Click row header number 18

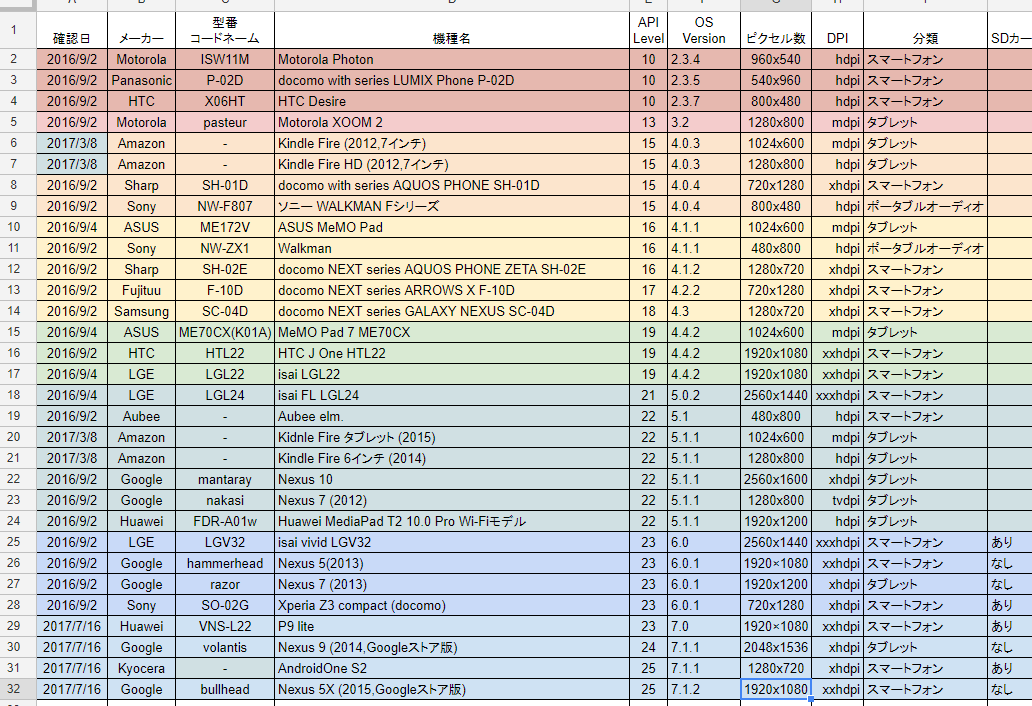pos(14,395)
